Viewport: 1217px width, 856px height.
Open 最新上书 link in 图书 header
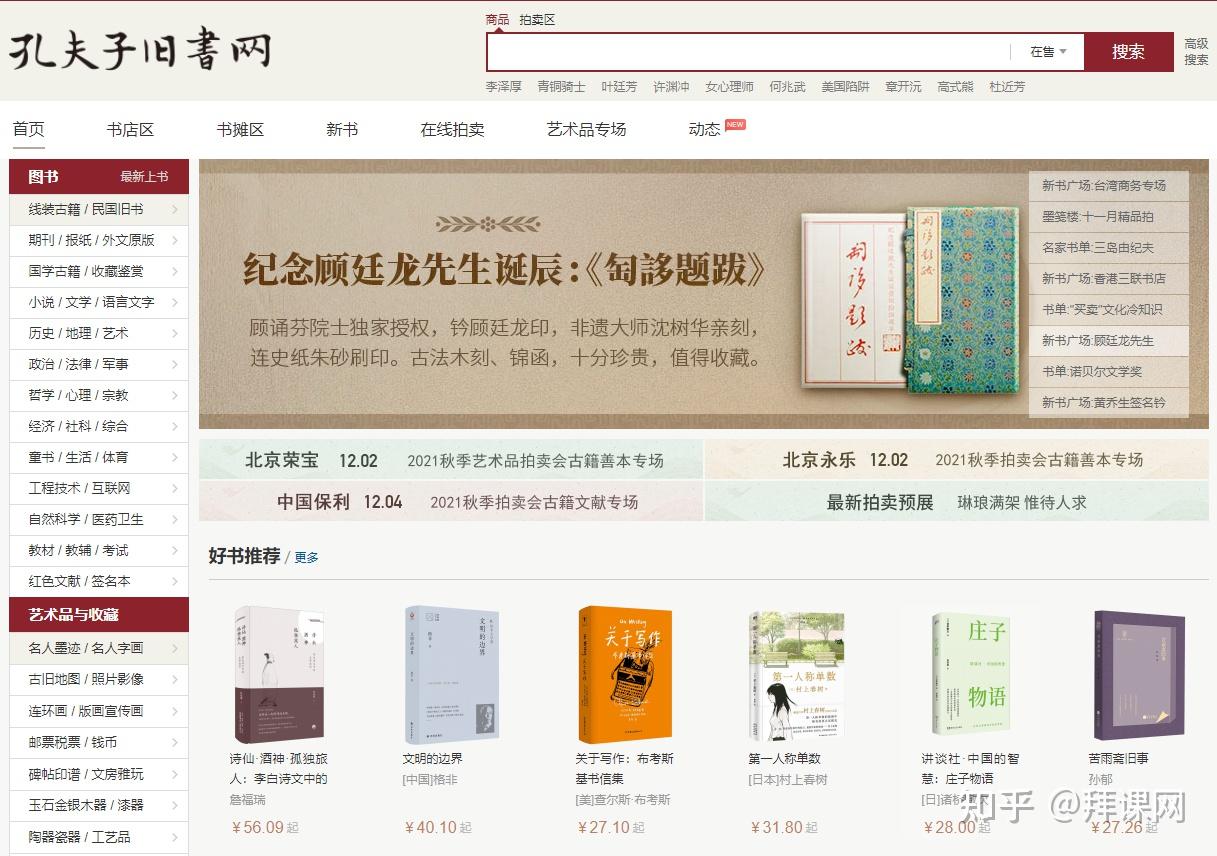(144, 177)
